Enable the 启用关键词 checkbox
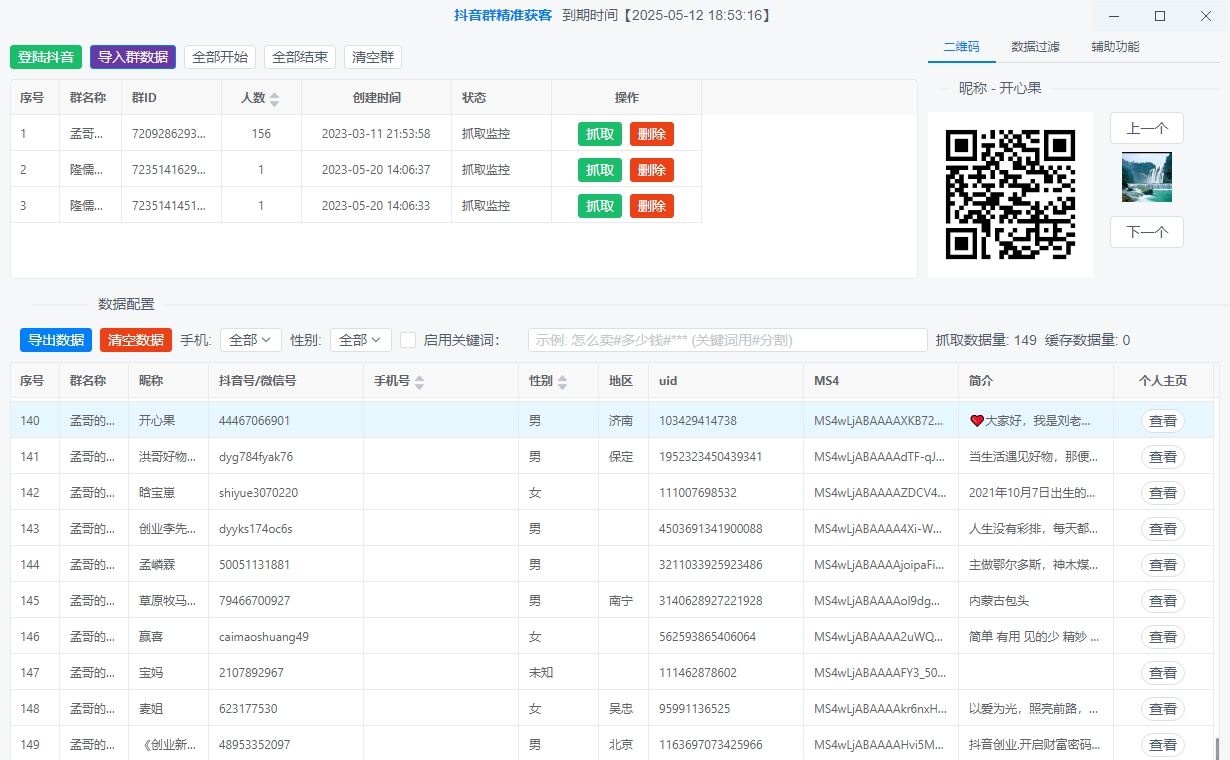Screen dimensions: 1230x760 point(408,340)
